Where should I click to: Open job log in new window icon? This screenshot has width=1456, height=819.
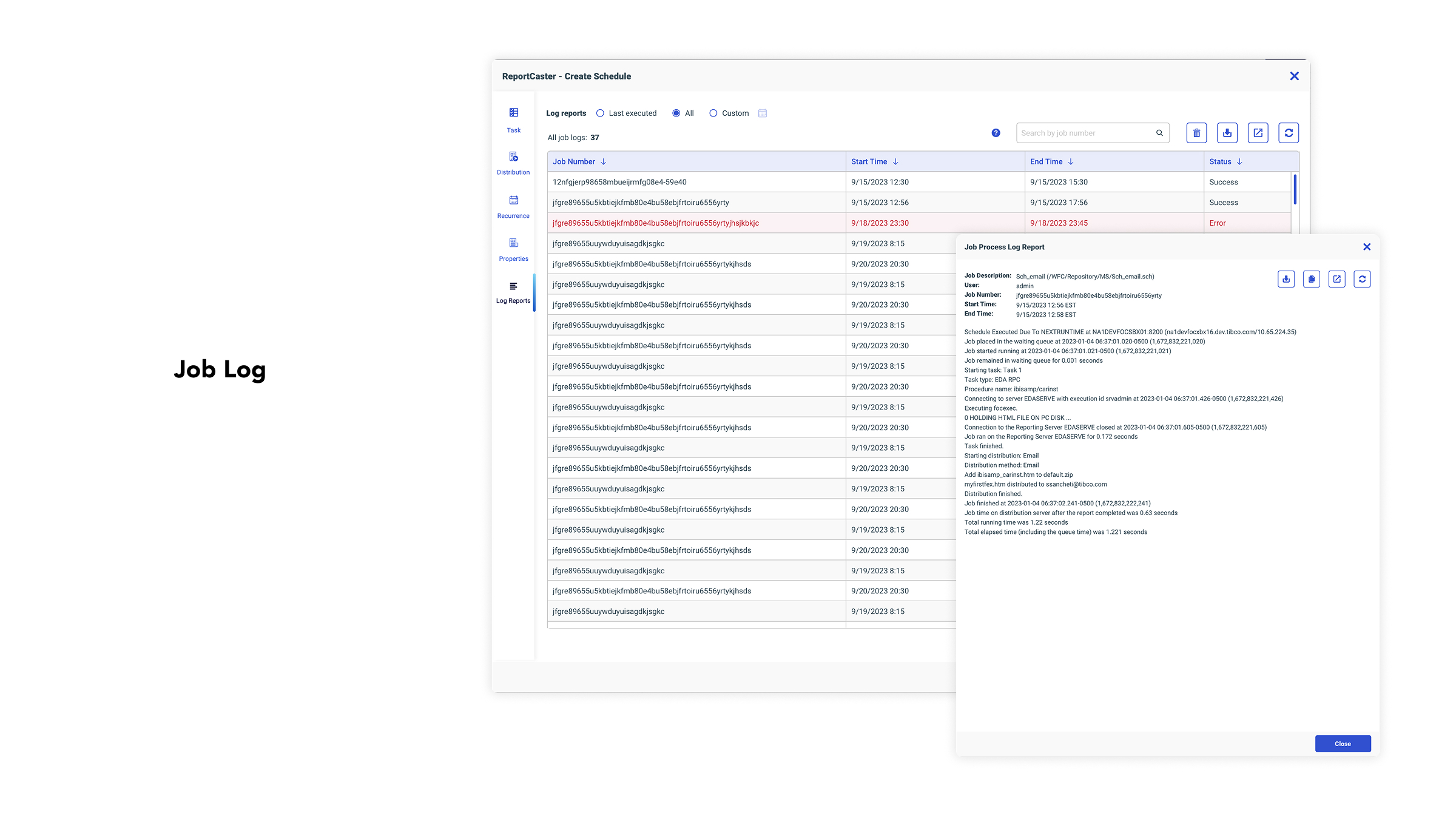[x=1258, y=133]
